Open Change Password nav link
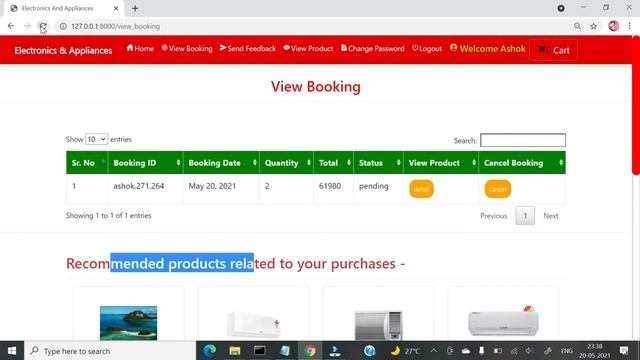The image size is (640, 360). click(373, 48)
